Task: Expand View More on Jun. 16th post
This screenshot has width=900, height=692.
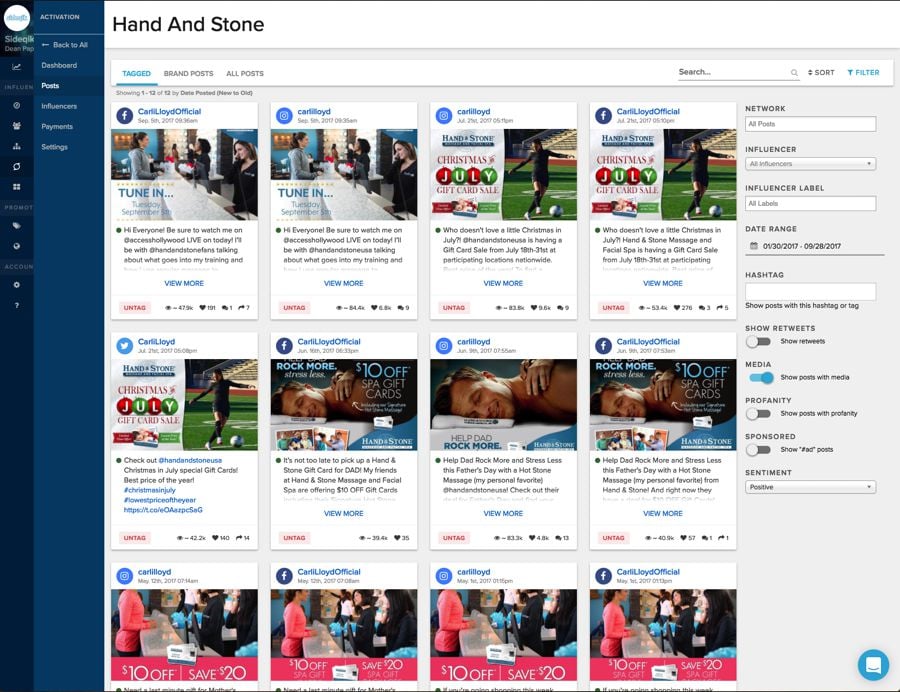Action: pyautogui.click(x=344, y=514)
